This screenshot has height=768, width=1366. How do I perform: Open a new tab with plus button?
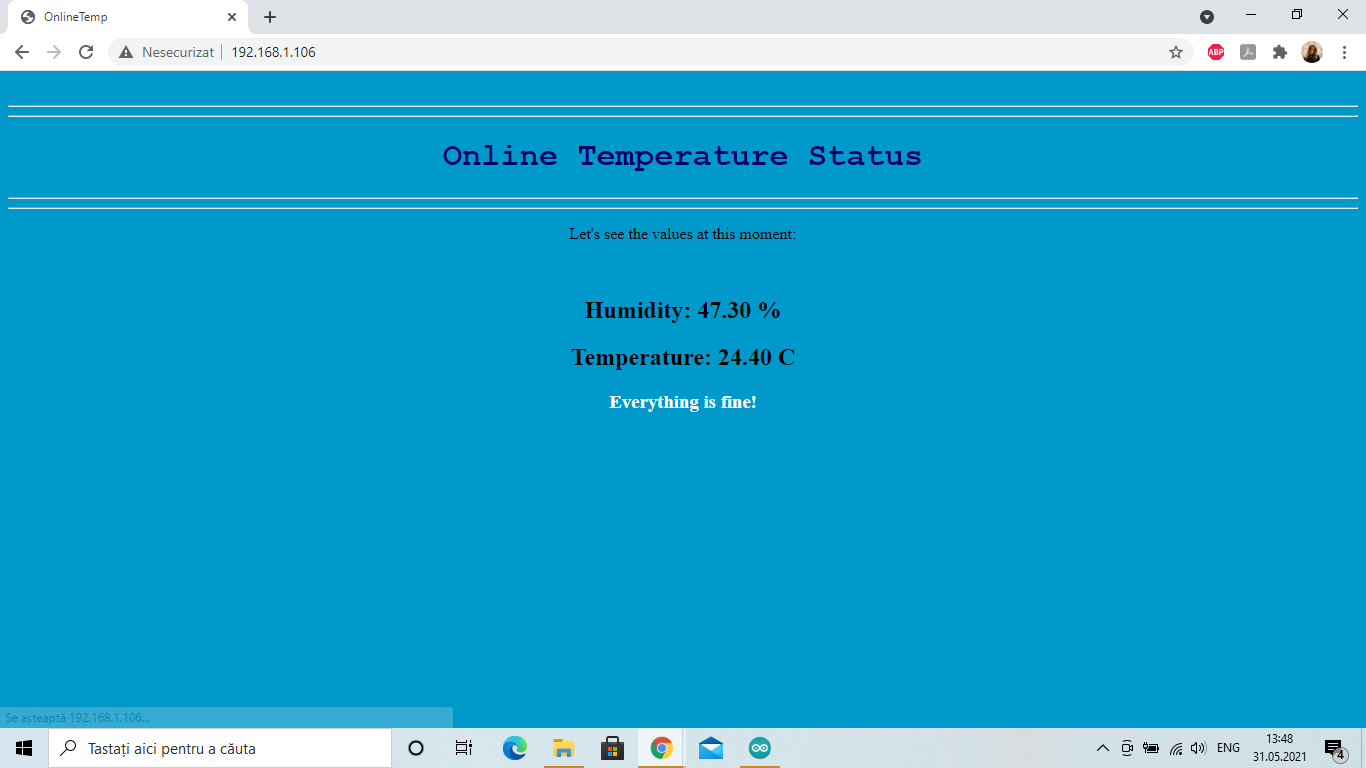[x=270, y=17]
